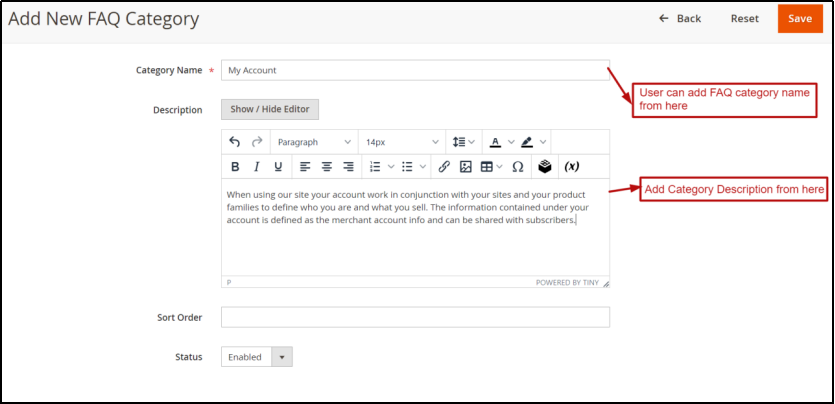Open the Status Enabled dropdown
The height and width of the screenshot is (404, 835).
coord(257,357)
